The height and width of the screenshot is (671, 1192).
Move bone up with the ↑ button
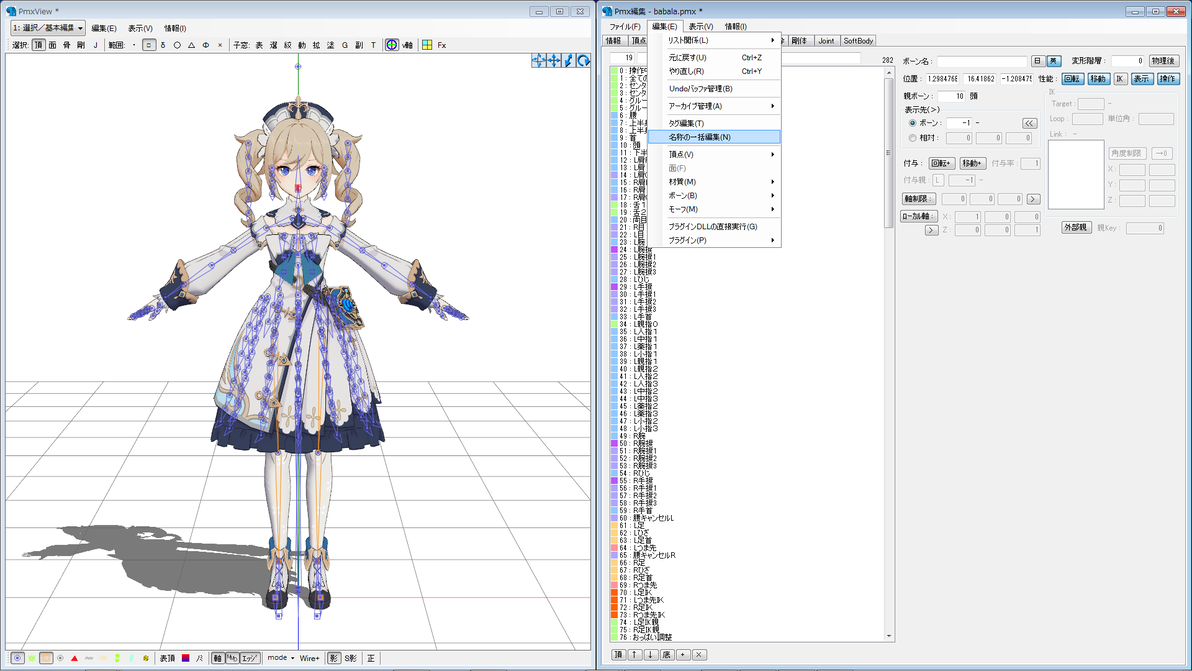(635, 654)
